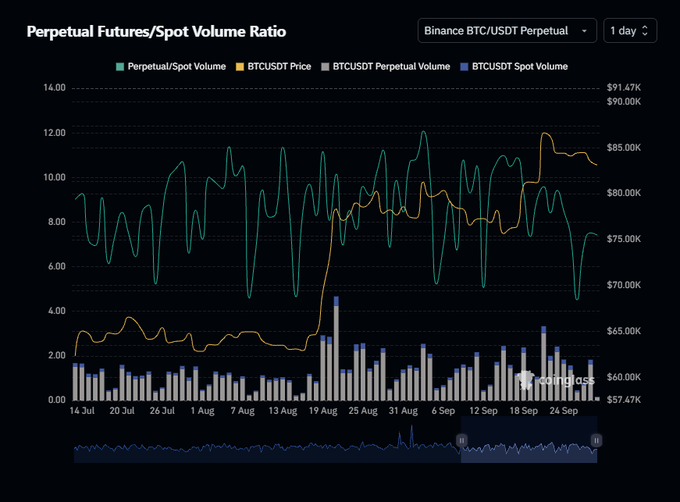Click the yellow BTCUSDT Price legend swatch
The image size is (680, 502).
pos(240,67)
